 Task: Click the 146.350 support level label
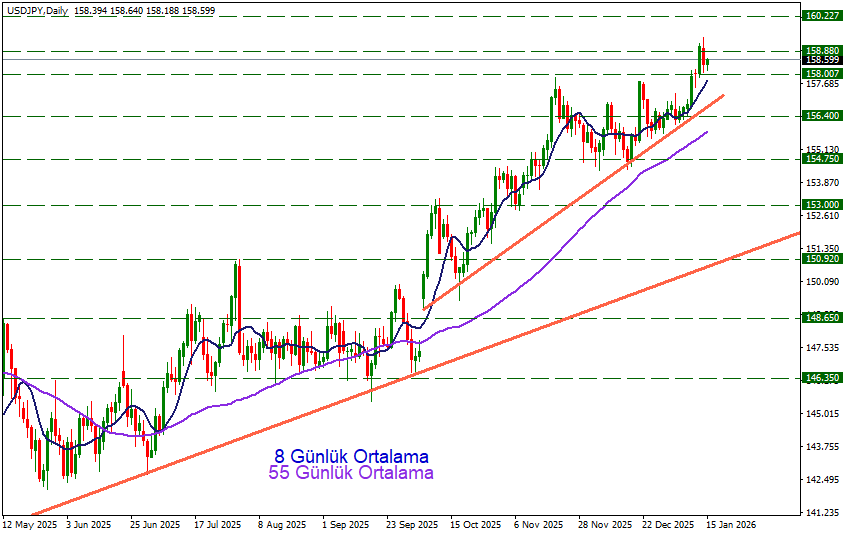821,378
